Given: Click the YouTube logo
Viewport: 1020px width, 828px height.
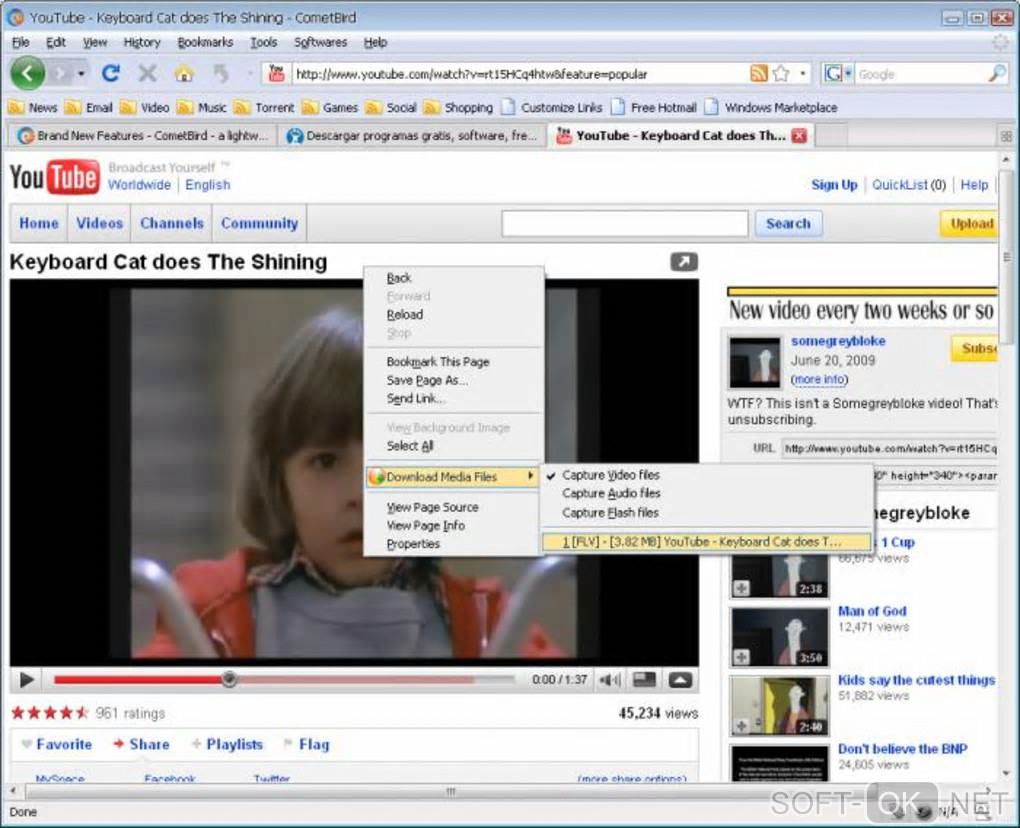Looking at the screenshot, I should click(55, 176).
